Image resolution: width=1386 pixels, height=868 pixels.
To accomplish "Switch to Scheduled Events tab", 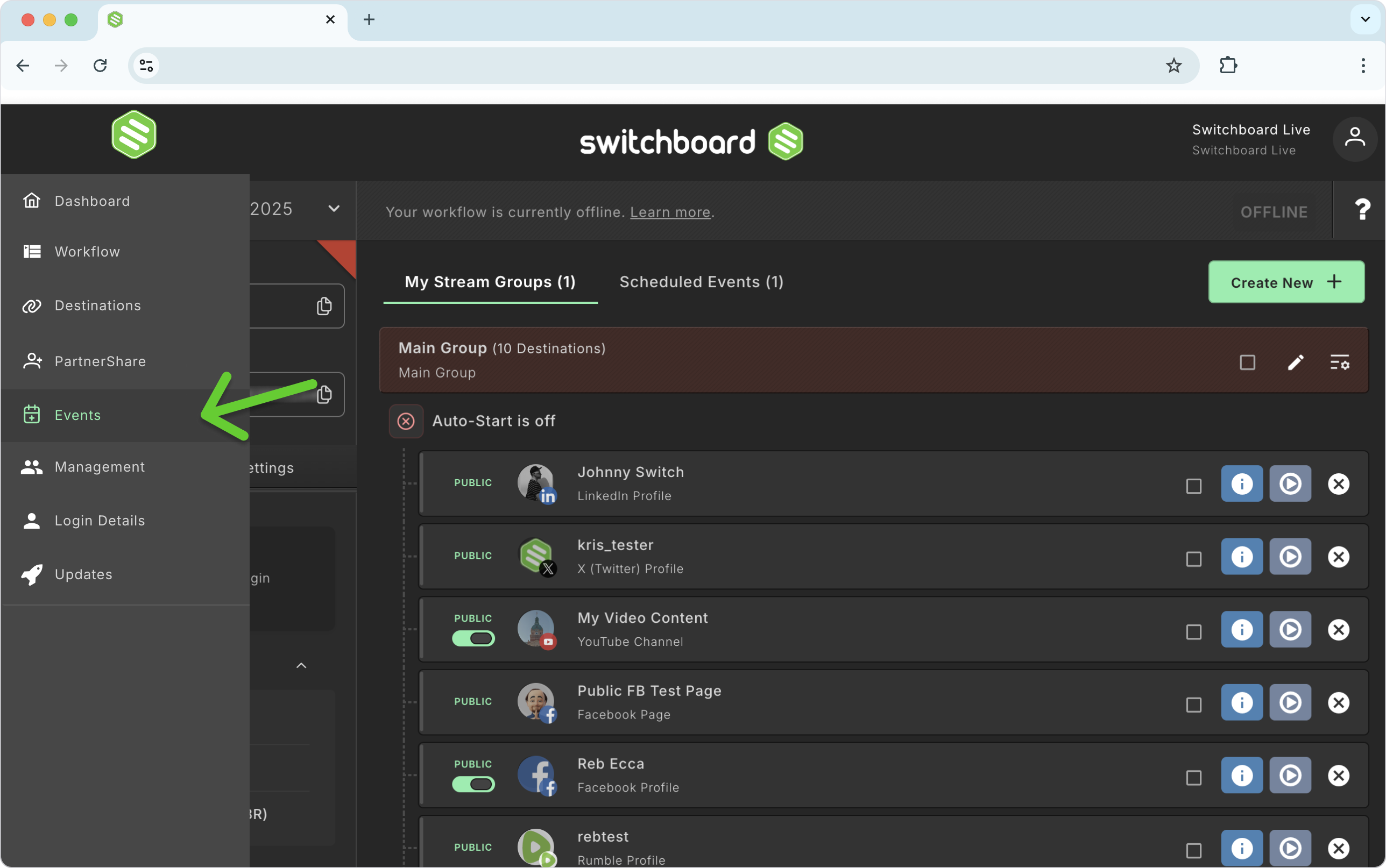I will tap(701, 282).
